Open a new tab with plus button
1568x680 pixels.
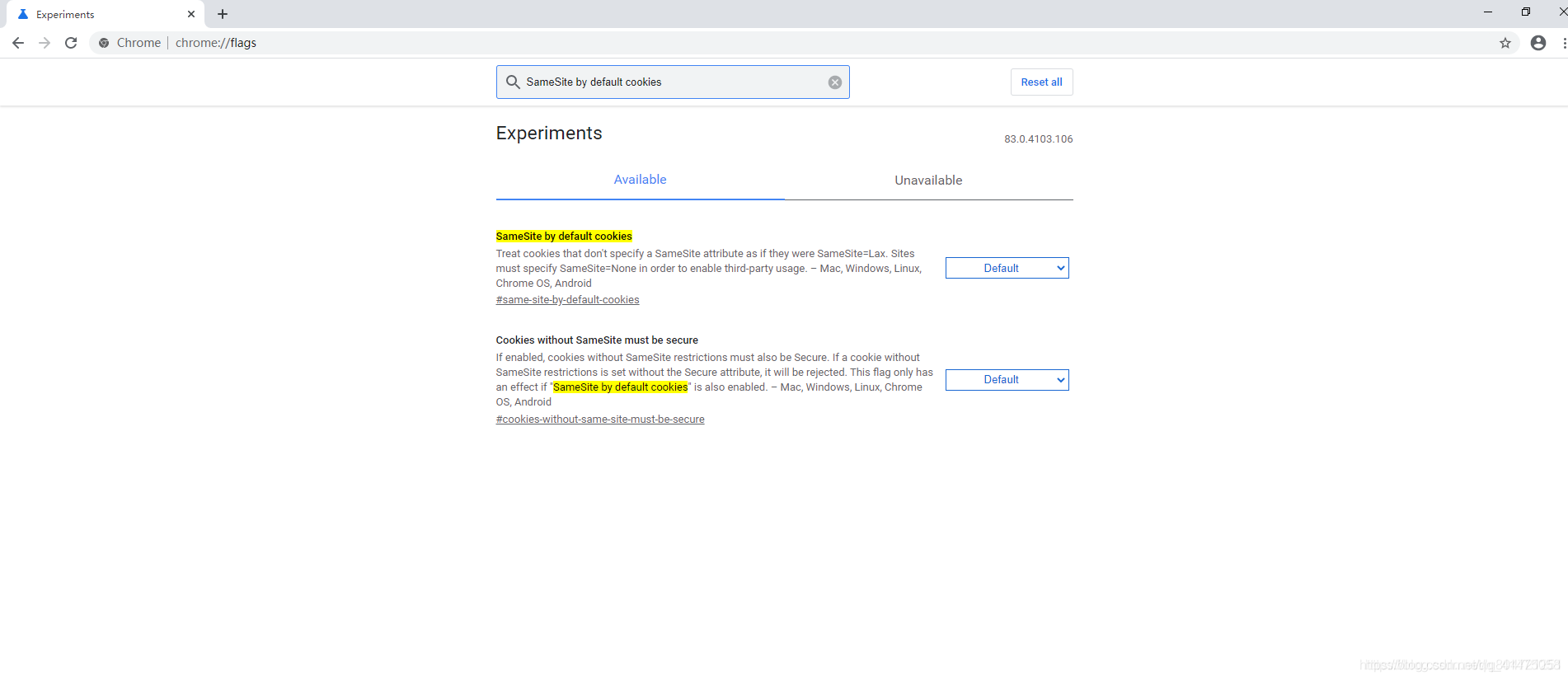223,14
